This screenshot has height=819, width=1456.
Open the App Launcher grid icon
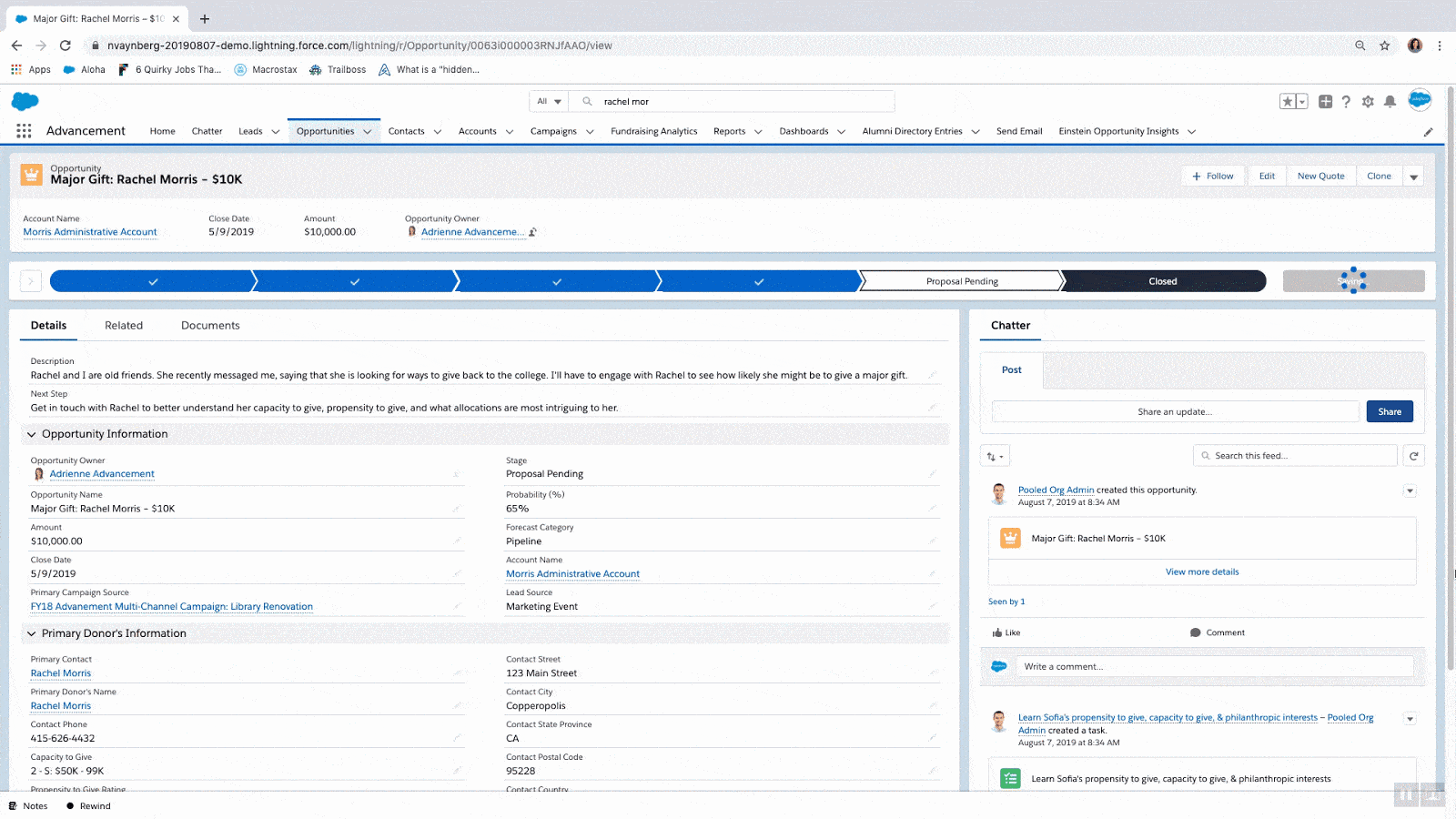point(24,131)
